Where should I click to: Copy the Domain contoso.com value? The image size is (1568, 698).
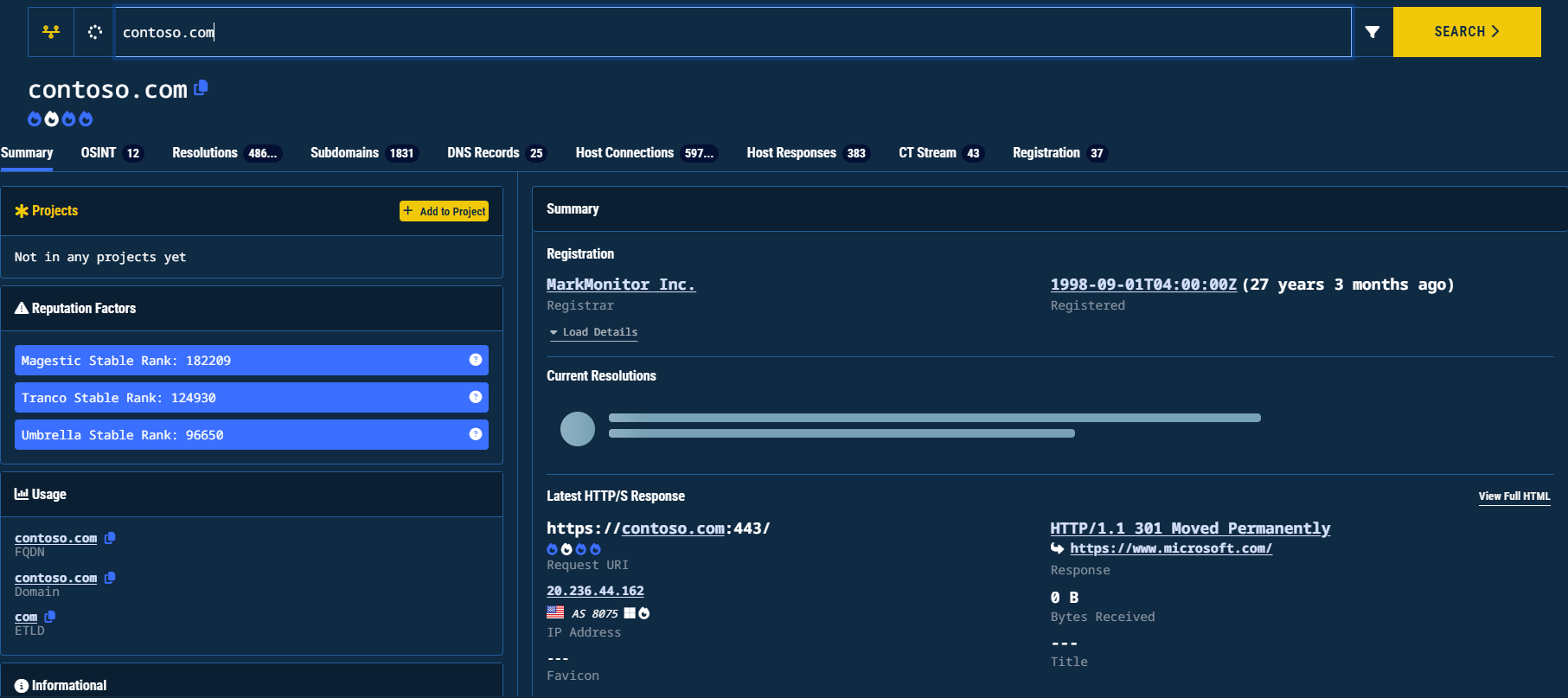pos(110,578)
